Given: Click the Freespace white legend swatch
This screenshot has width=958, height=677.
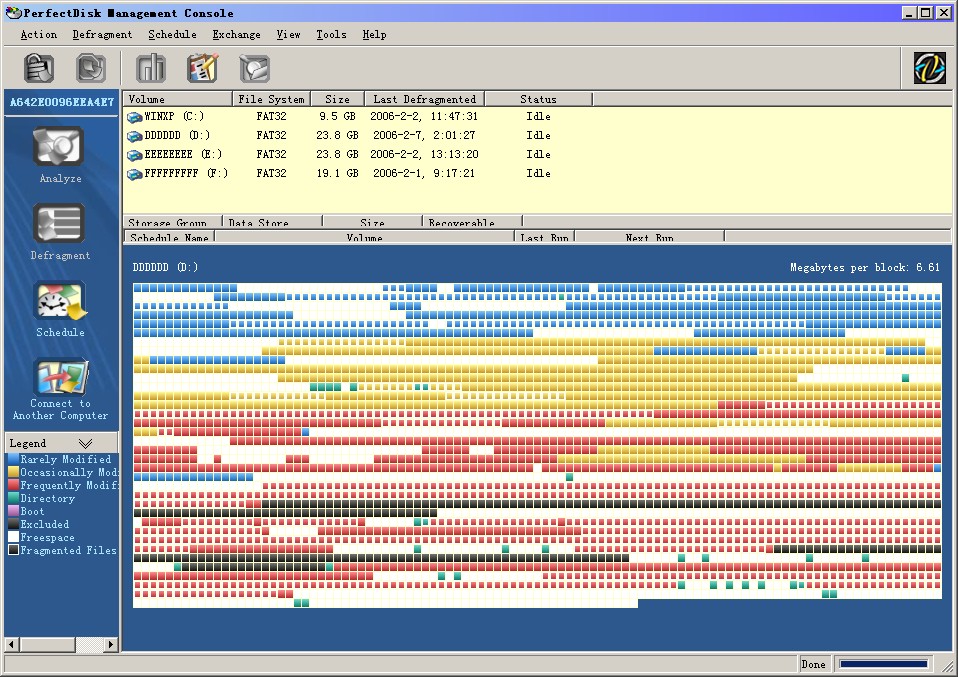Looking at the screenshot, I should pos(13,537).
